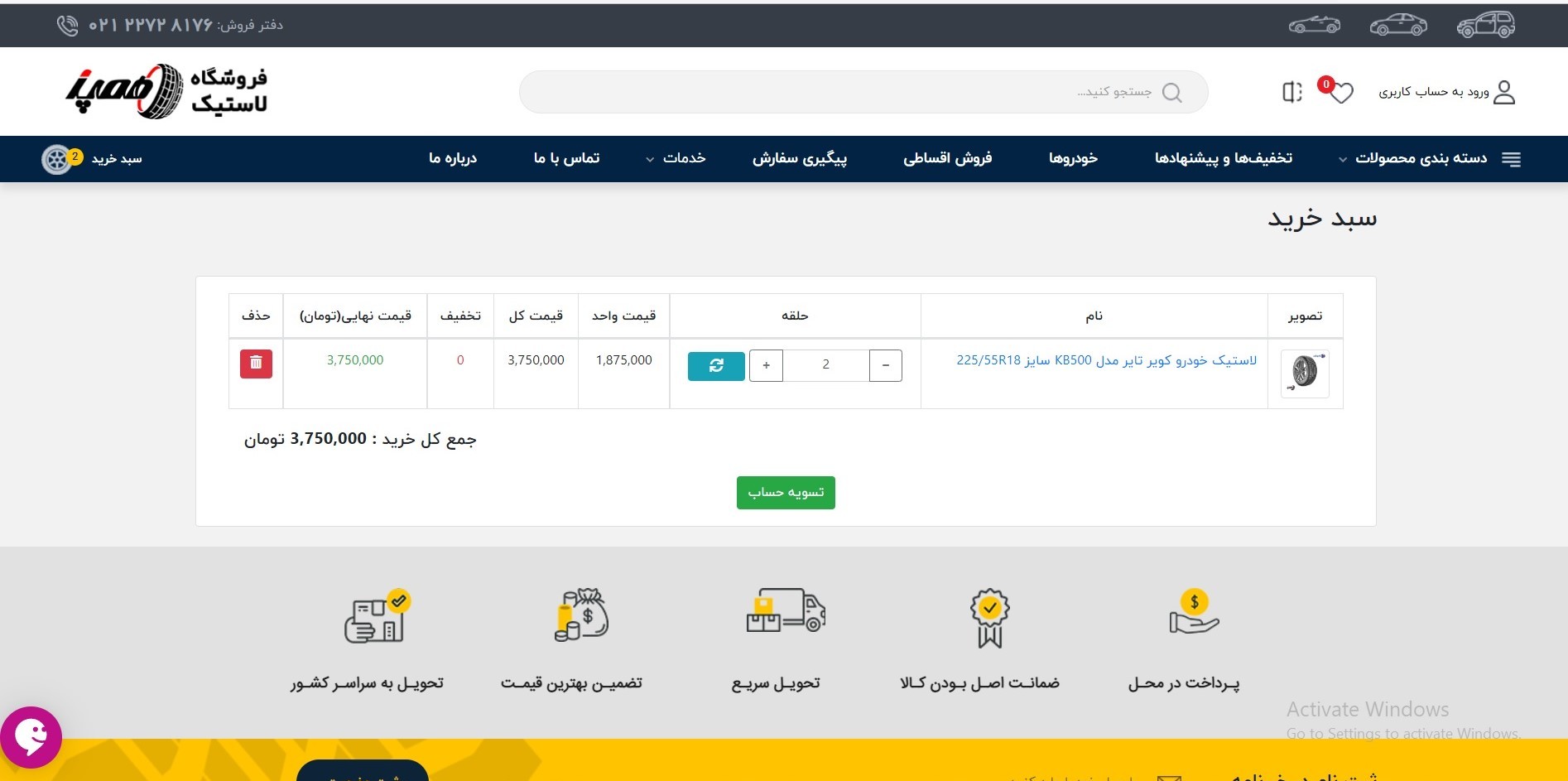
Task: Expand دسته بندی محصولات category menu
Action: [x=1421, y=158]
